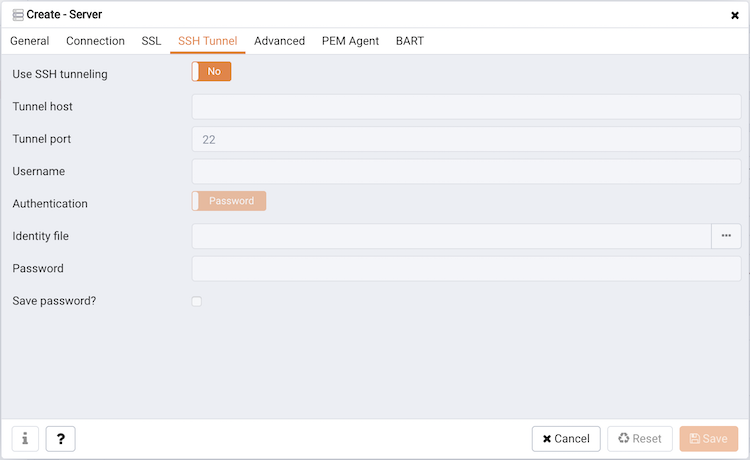Click the info (i) button
The image size is (750, 460).
pyautogui.click(x=25, y=438)
